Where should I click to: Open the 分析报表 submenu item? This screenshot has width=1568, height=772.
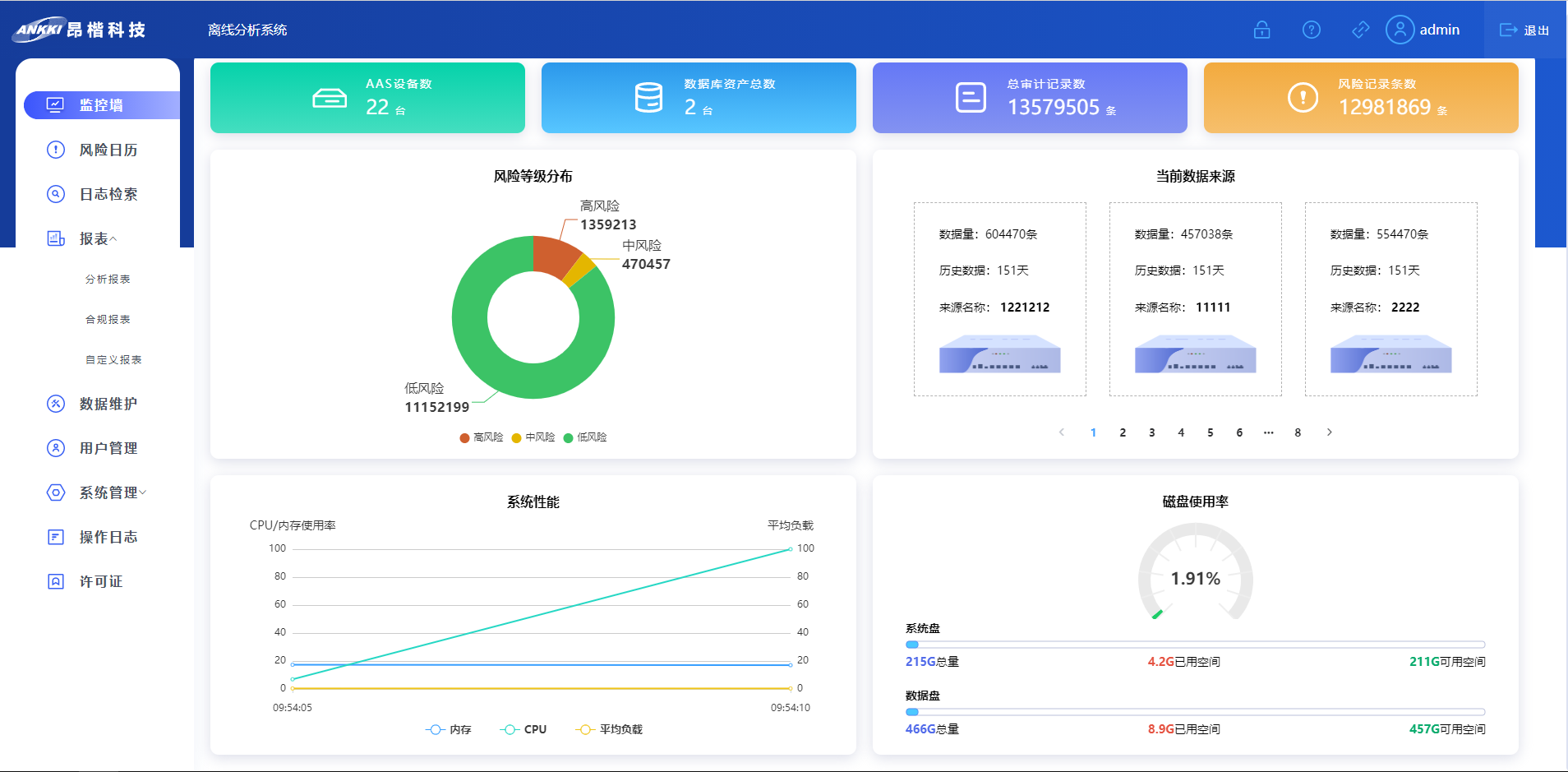pyautogui.click(x=108, y=280)
